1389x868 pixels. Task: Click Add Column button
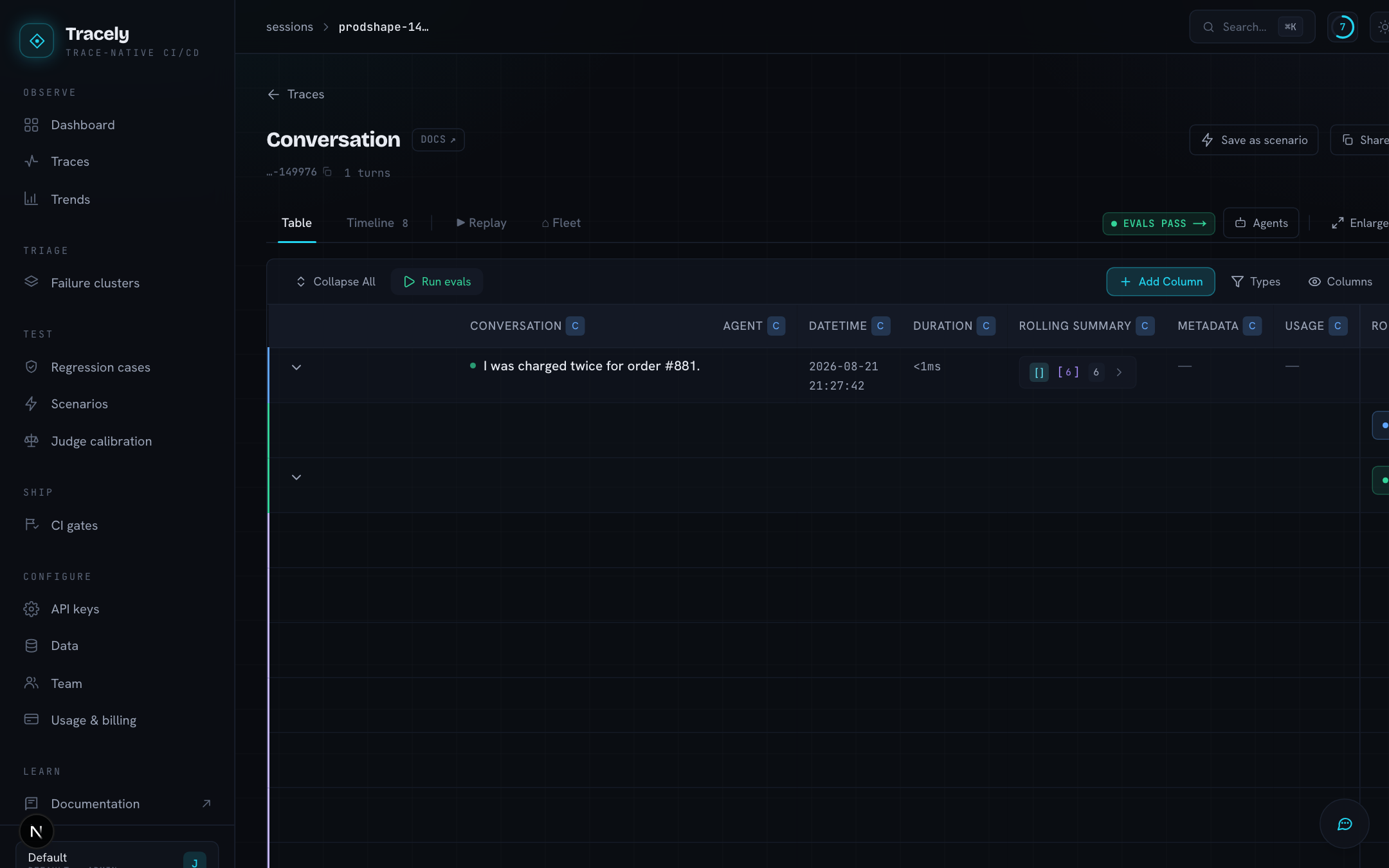point(1160,282)
